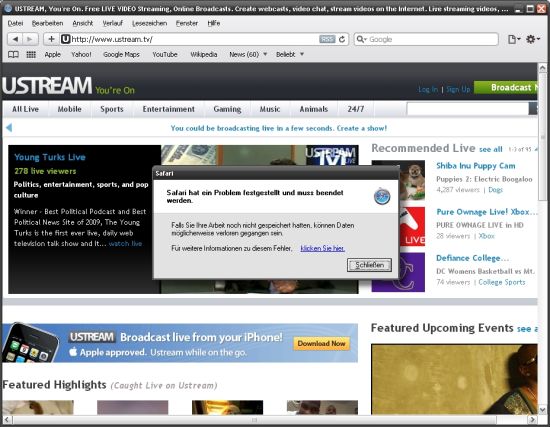Image resolution: width=550 pixels, height=427 pixels.
Task: Expand the News (60) bookmark folder
Action: click(x=248, y=54)
